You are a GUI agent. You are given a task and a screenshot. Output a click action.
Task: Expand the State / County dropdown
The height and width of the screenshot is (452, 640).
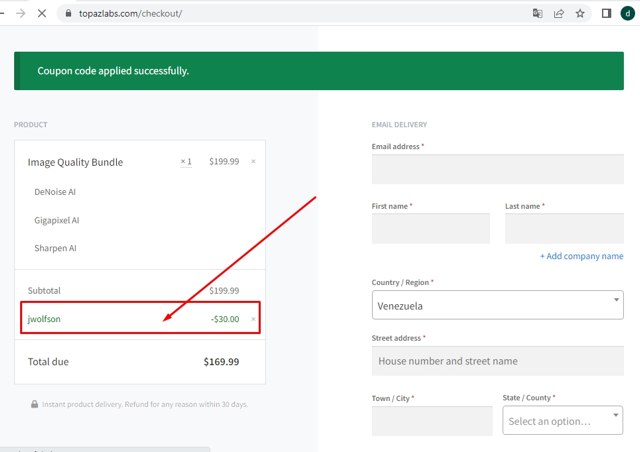pos(562,421)
